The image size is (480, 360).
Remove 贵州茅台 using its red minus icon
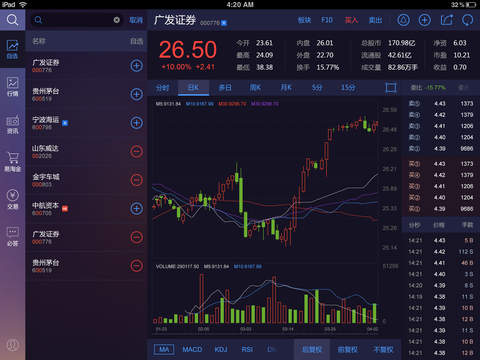136,266
